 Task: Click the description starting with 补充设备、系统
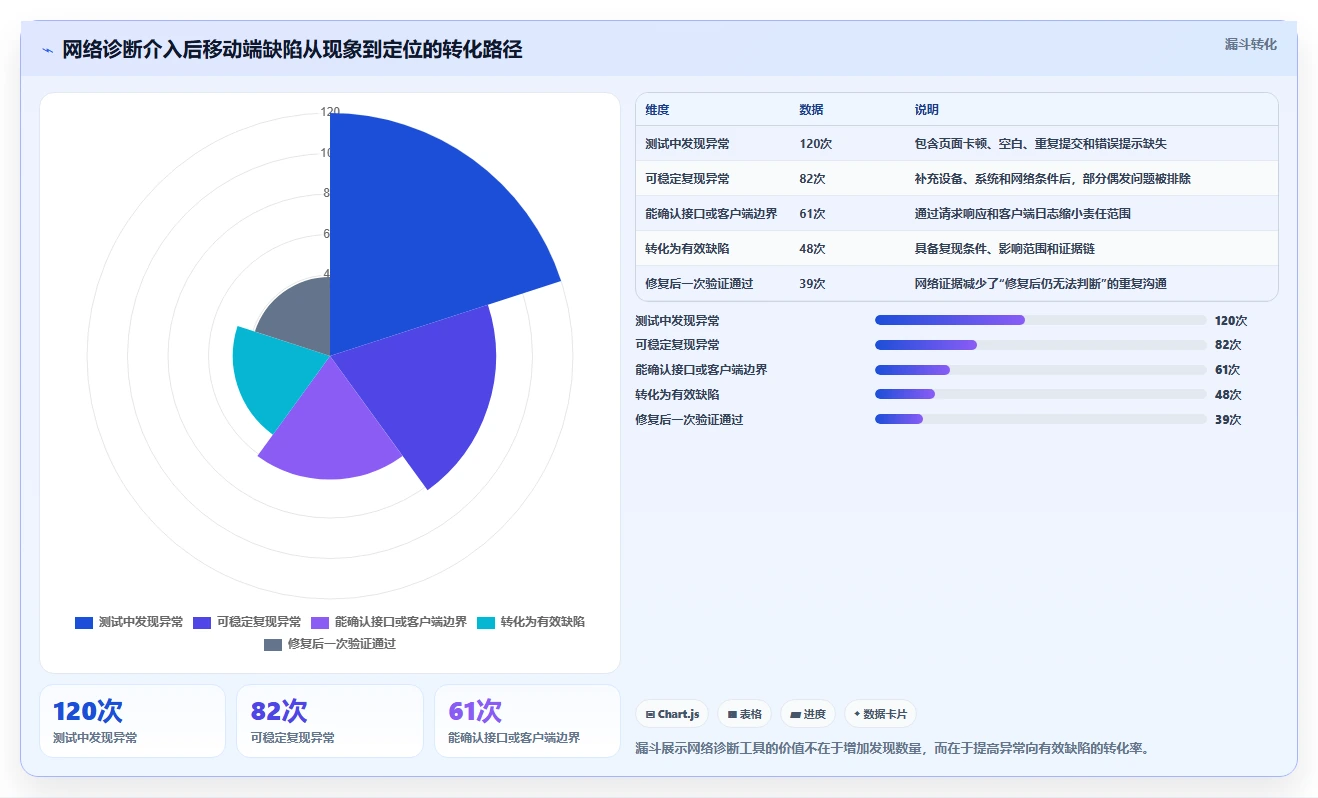point(1052,179)
